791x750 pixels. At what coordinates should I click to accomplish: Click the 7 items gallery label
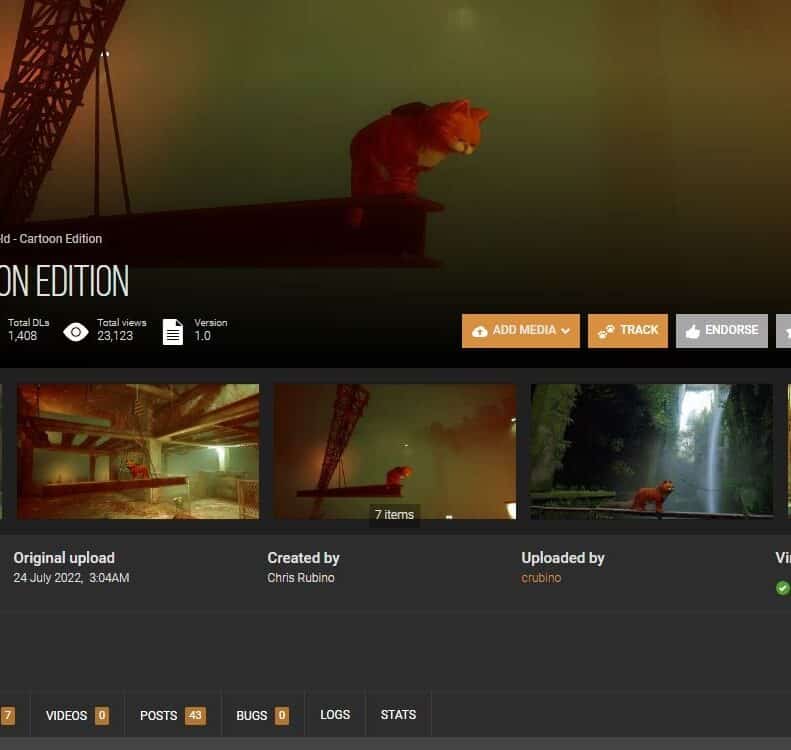(394, 514)
